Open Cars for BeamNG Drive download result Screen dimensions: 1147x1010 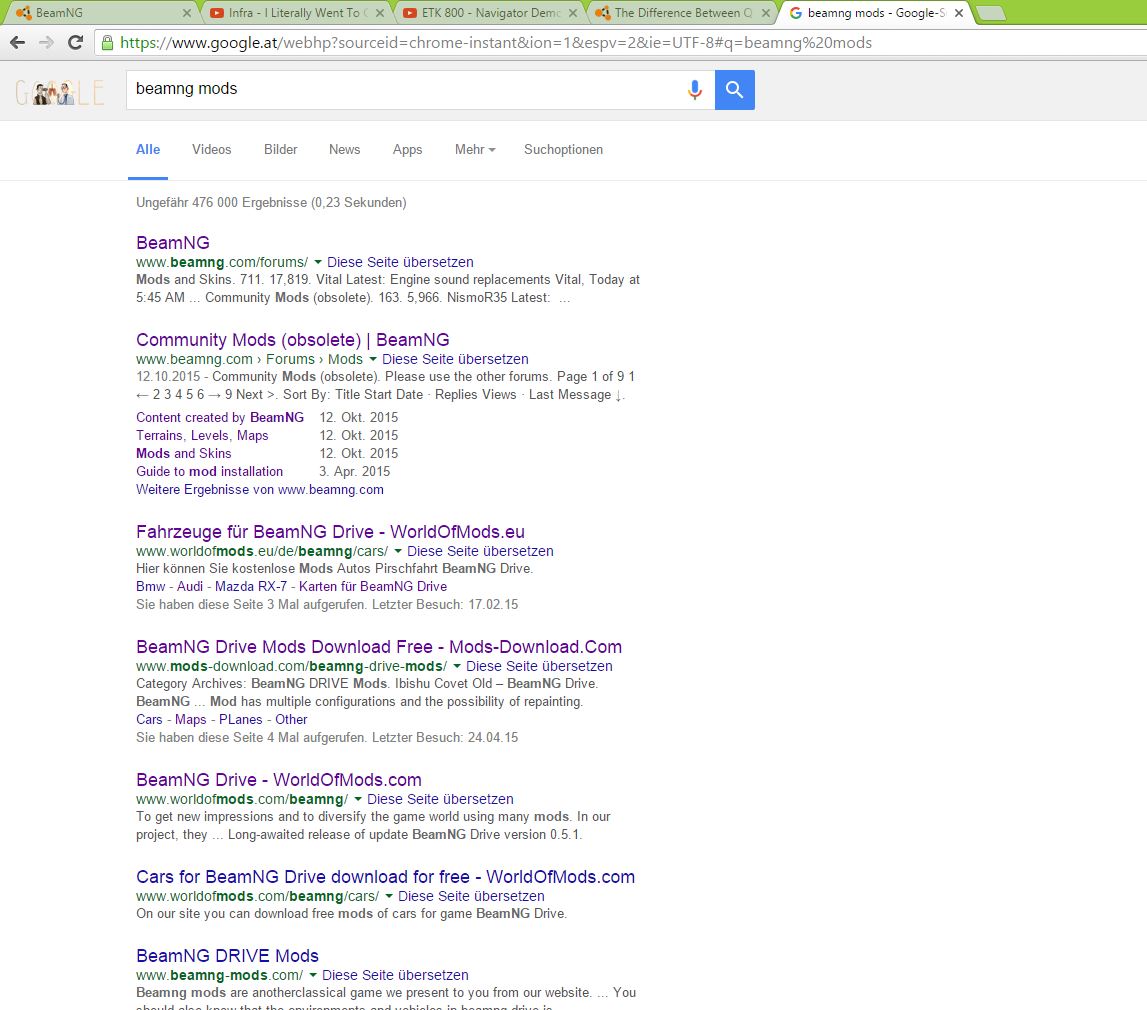point(386,877)
